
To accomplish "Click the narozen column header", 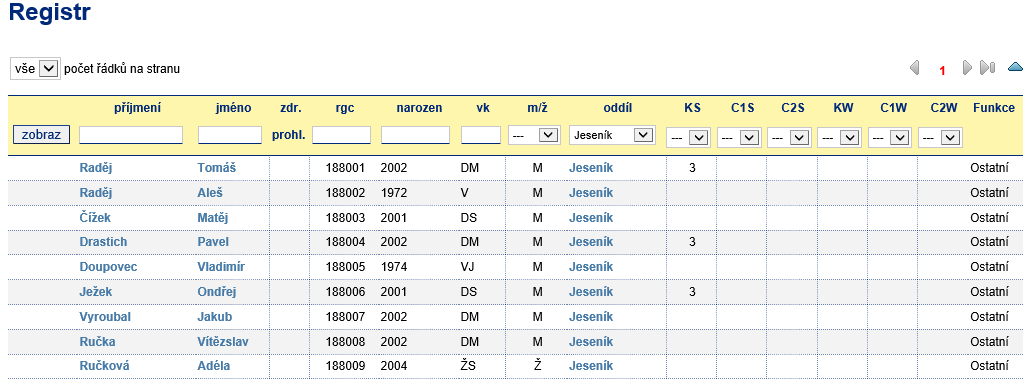I will coord(419,108).
